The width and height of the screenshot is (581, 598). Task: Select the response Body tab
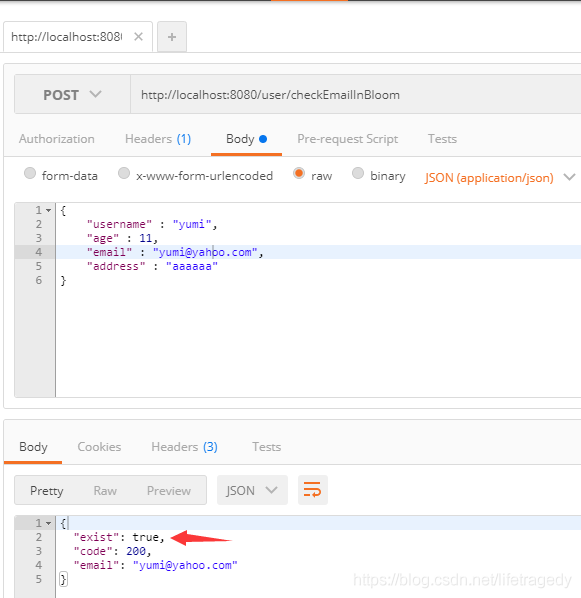(33, 447)
